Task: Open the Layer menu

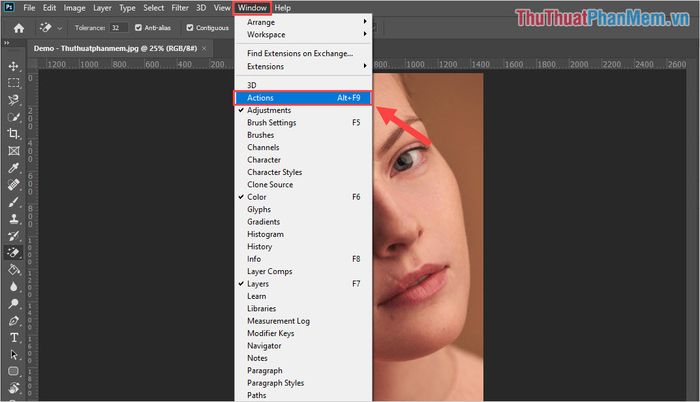Action: pyautogui.click(x=102, y=8)
